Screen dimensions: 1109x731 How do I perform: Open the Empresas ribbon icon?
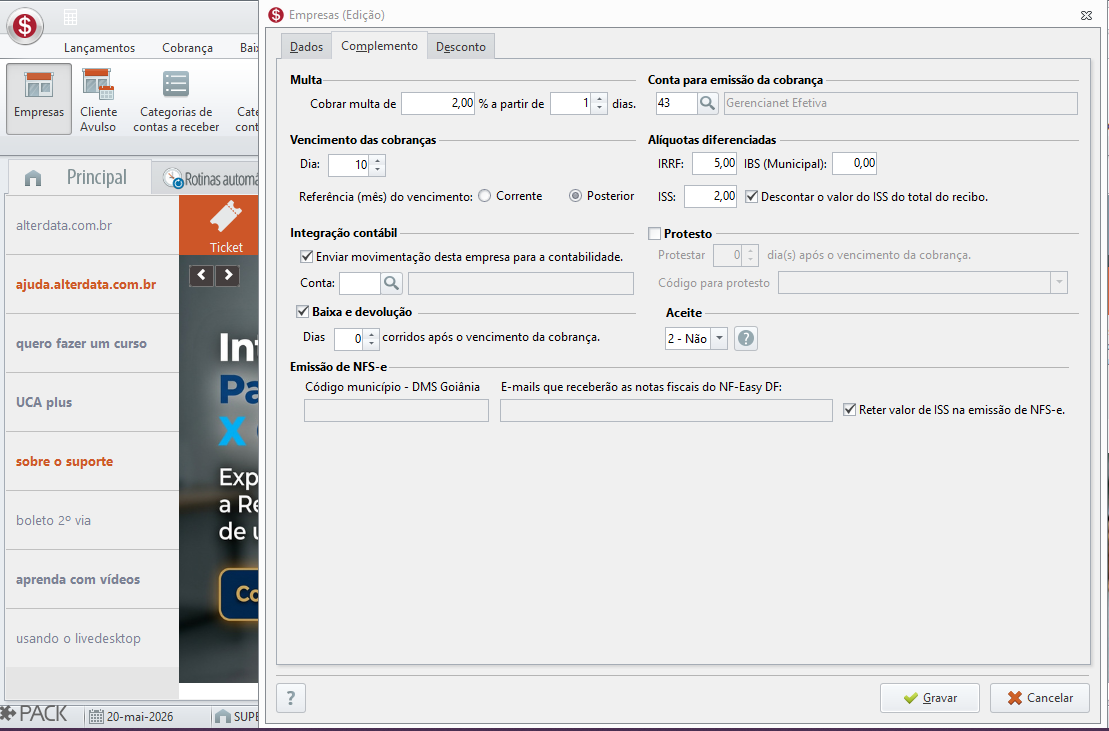click(x=39, y=98)
